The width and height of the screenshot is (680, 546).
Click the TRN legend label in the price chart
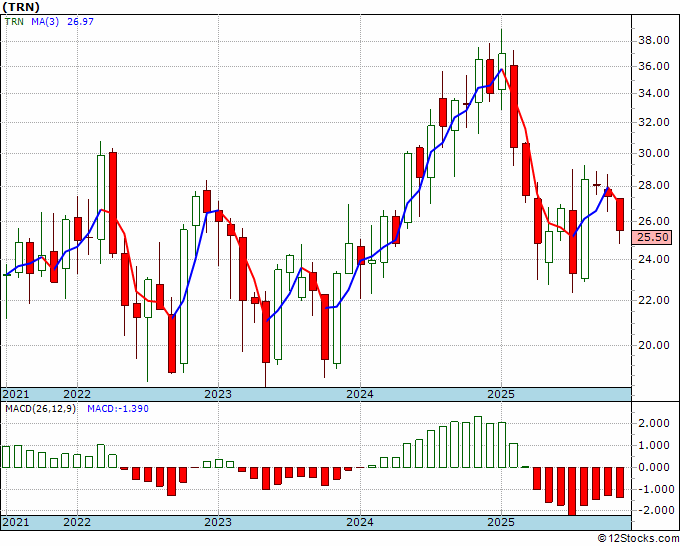click(x=14, y=22)
